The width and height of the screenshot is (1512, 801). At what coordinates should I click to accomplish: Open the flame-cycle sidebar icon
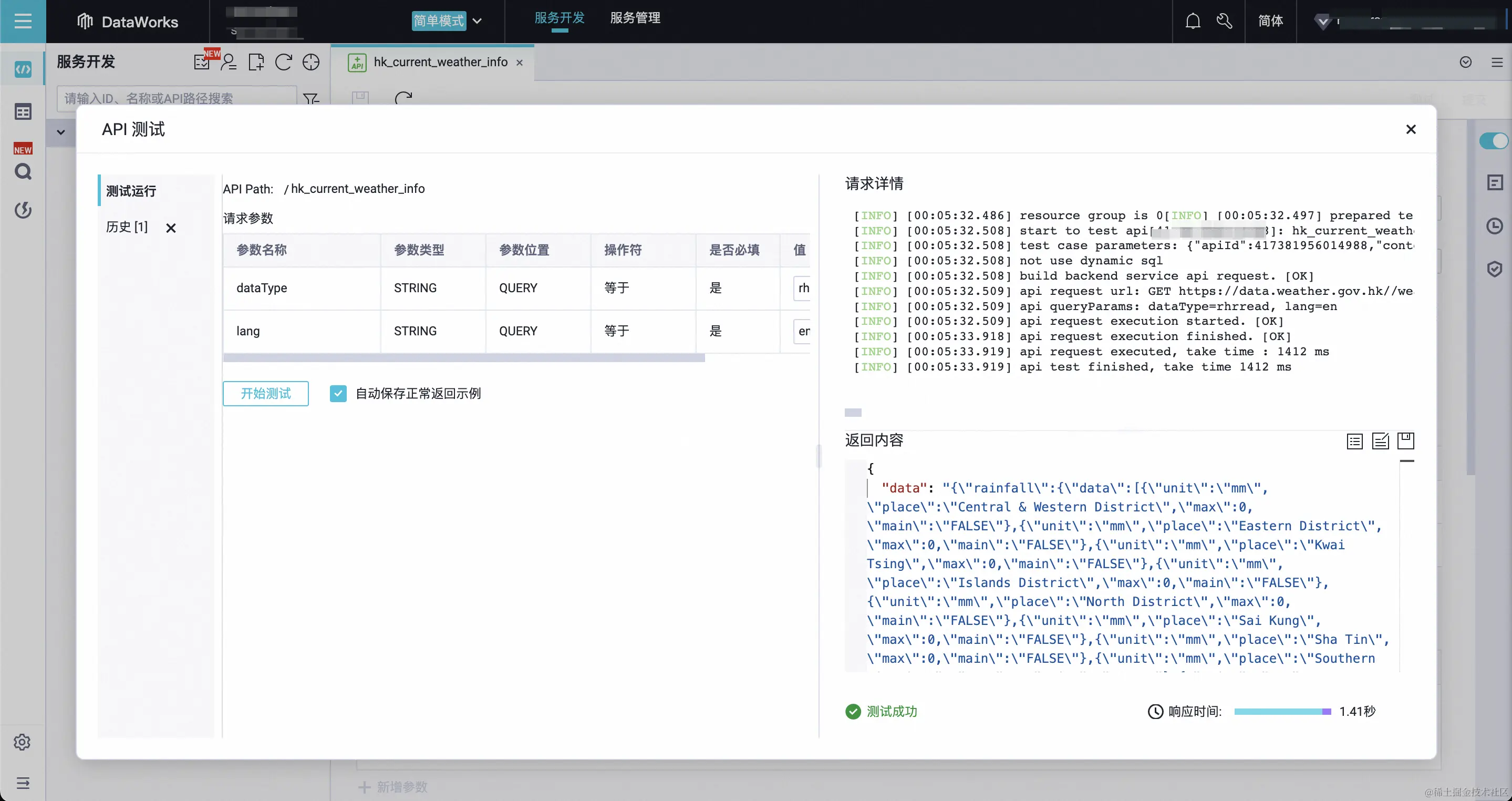pos(23,210)
